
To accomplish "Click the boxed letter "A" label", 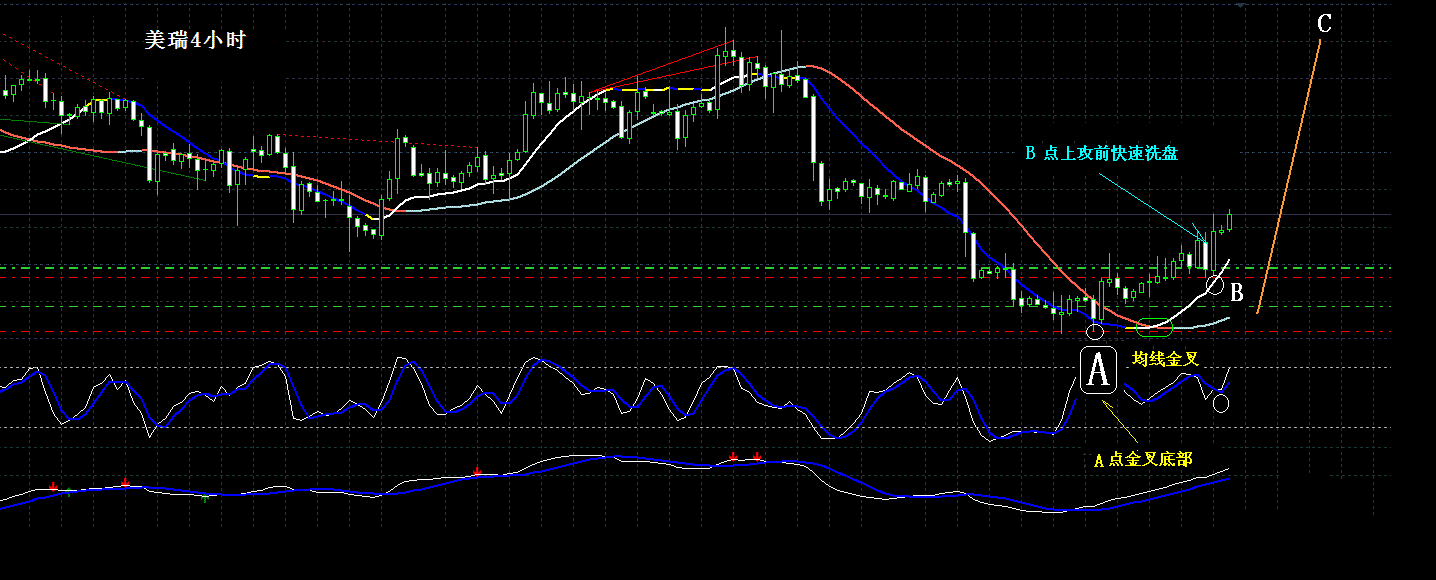I will (x=1099, y=371).
